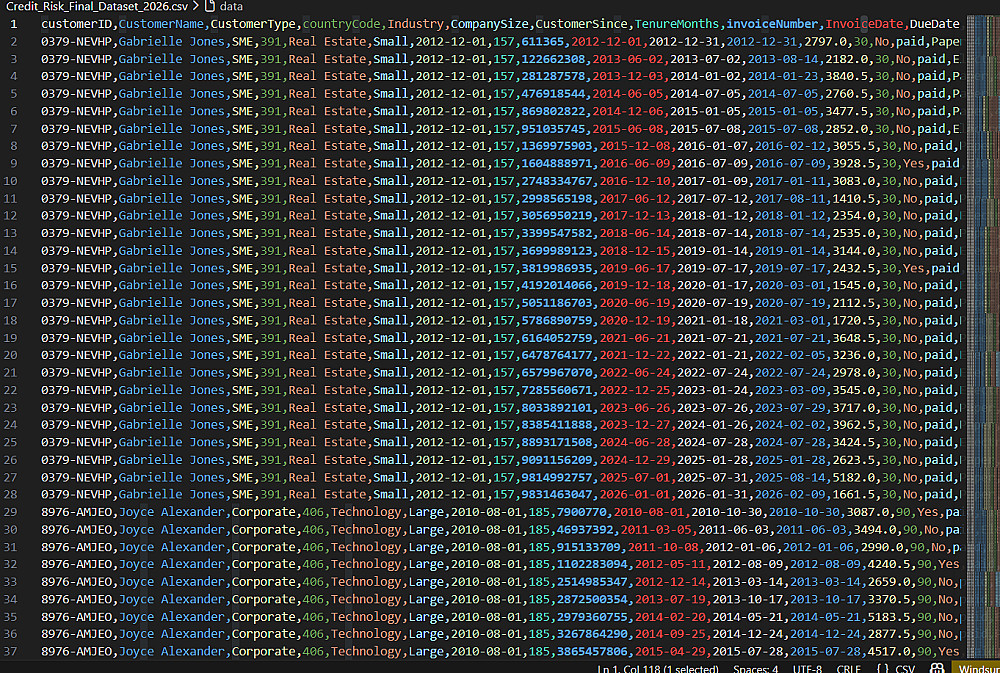Click line number 29 in the gutter
The width and height of the screenshot is (1000, 673).
10,512
